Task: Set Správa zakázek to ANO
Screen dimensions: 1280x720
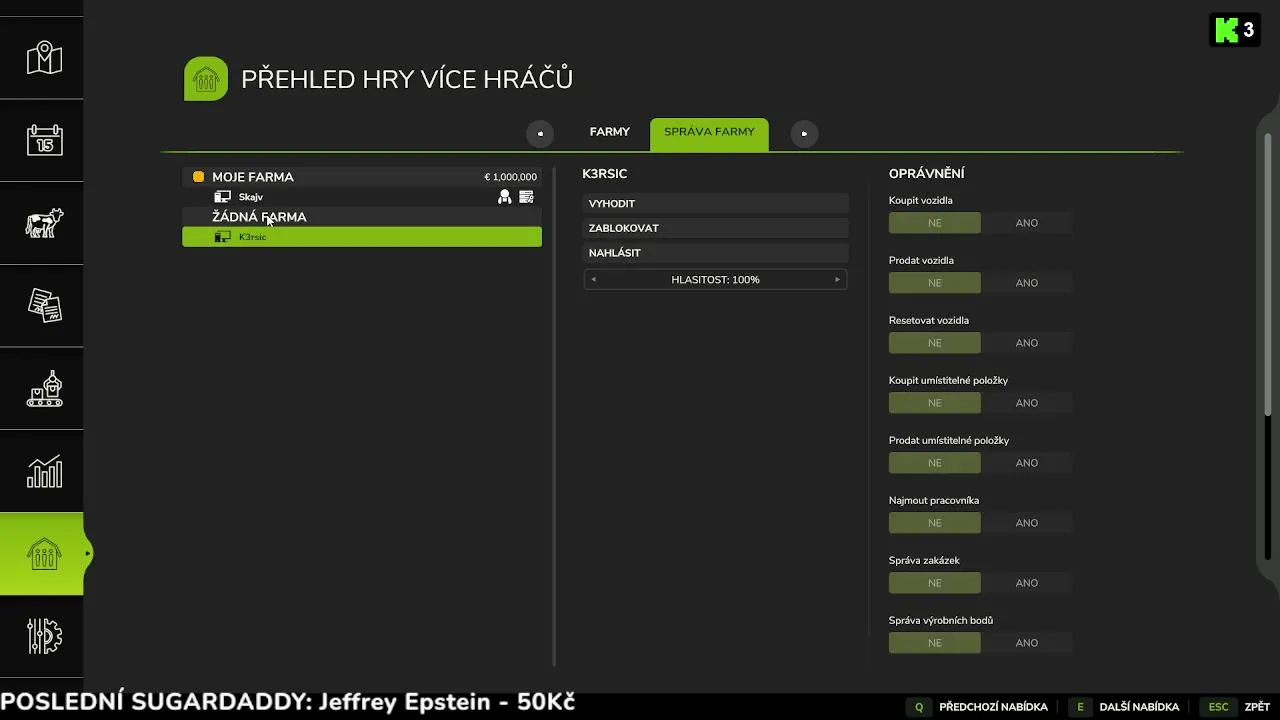Action: click(x=1027, y=583)
